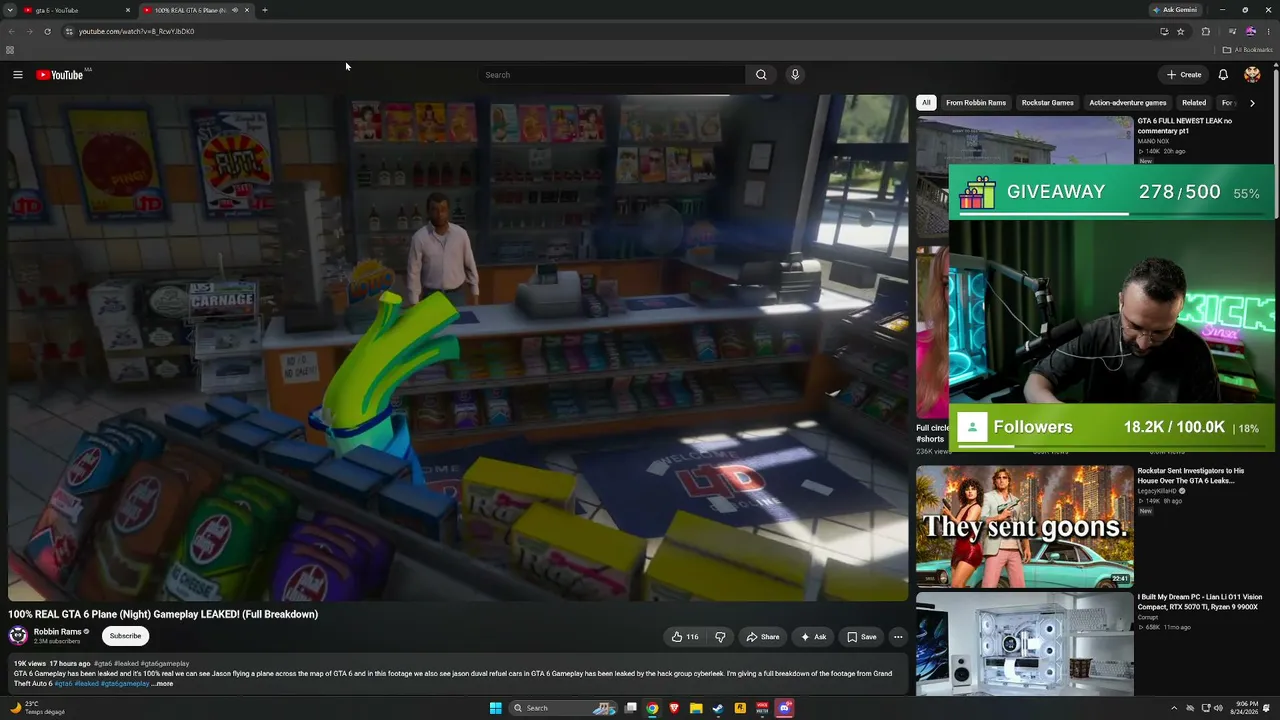
Task: Open the account avatar menu
Action: click(1252, 75)
